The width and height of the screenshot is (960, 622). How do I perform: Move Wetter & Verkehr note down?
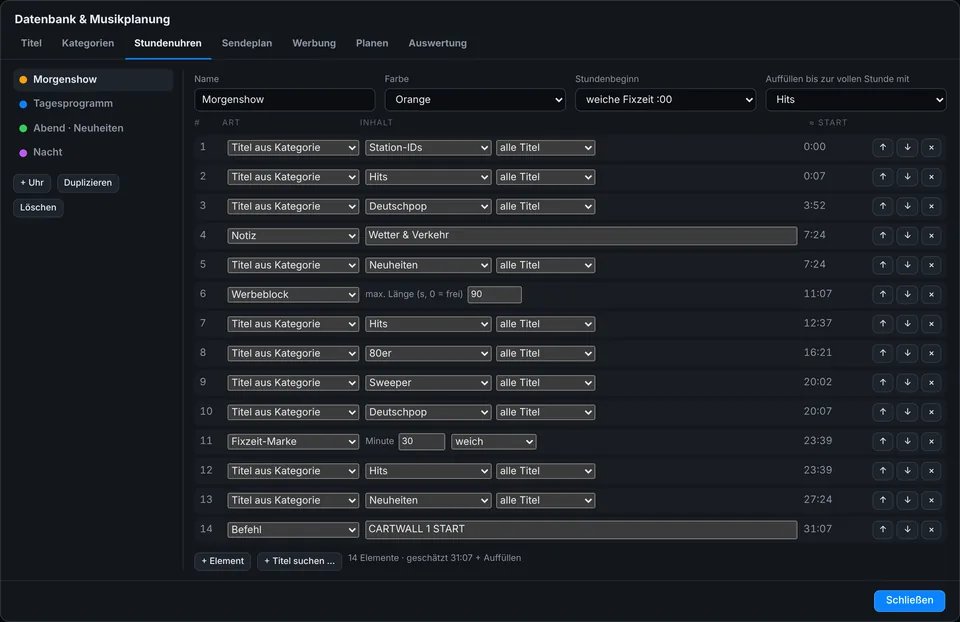pos(907,235)
